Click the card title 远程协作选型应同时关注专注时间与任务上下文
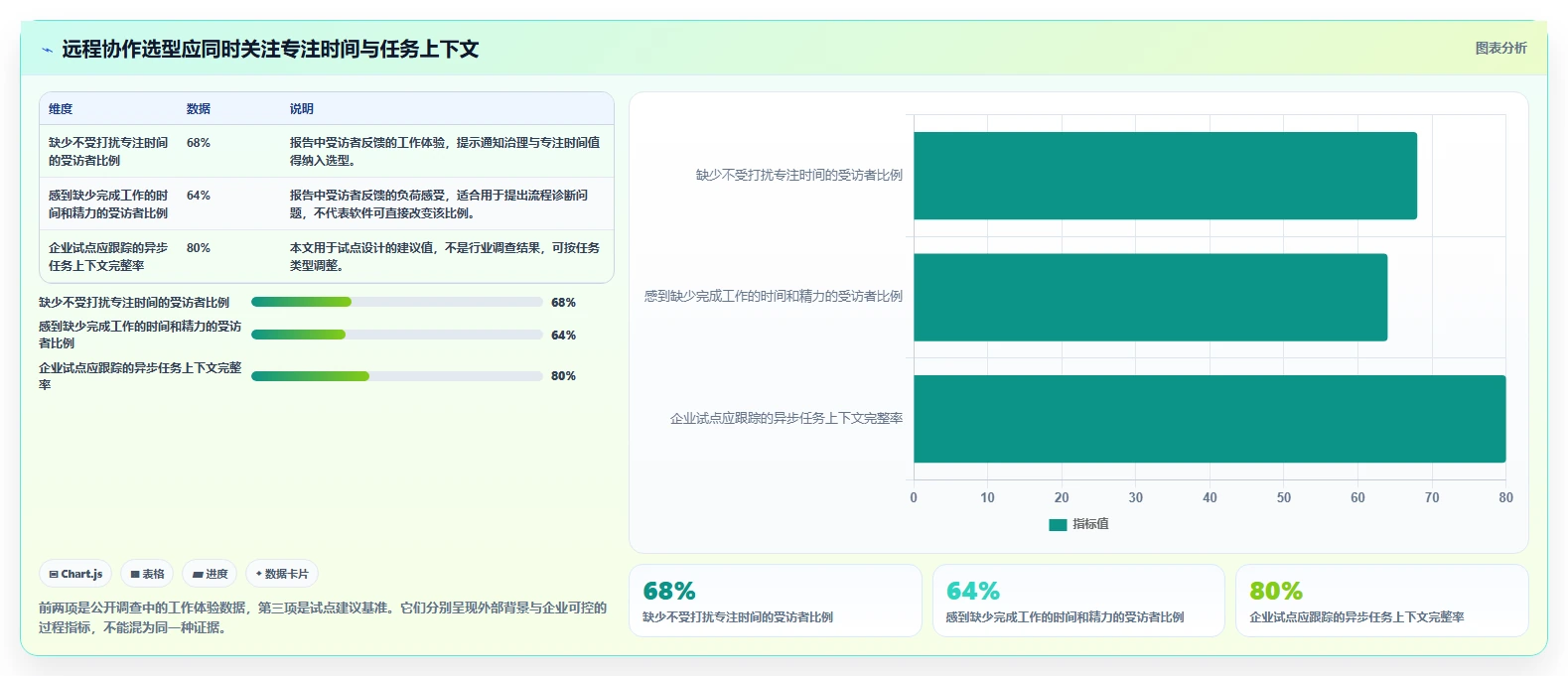This screenshot has width=1568, height=676. [x=270, y=50]
